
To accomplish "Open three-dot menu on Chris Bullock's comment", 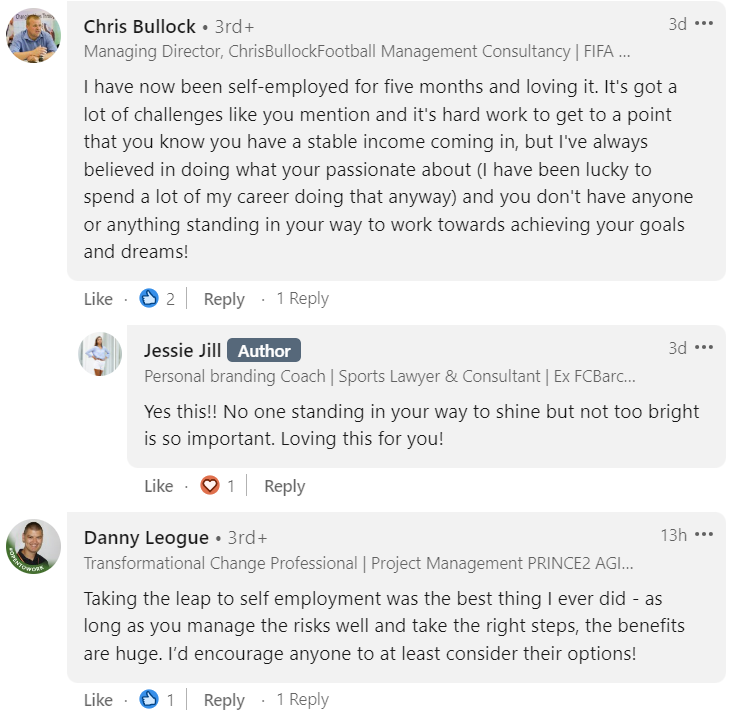I will [x=704, y=24].
